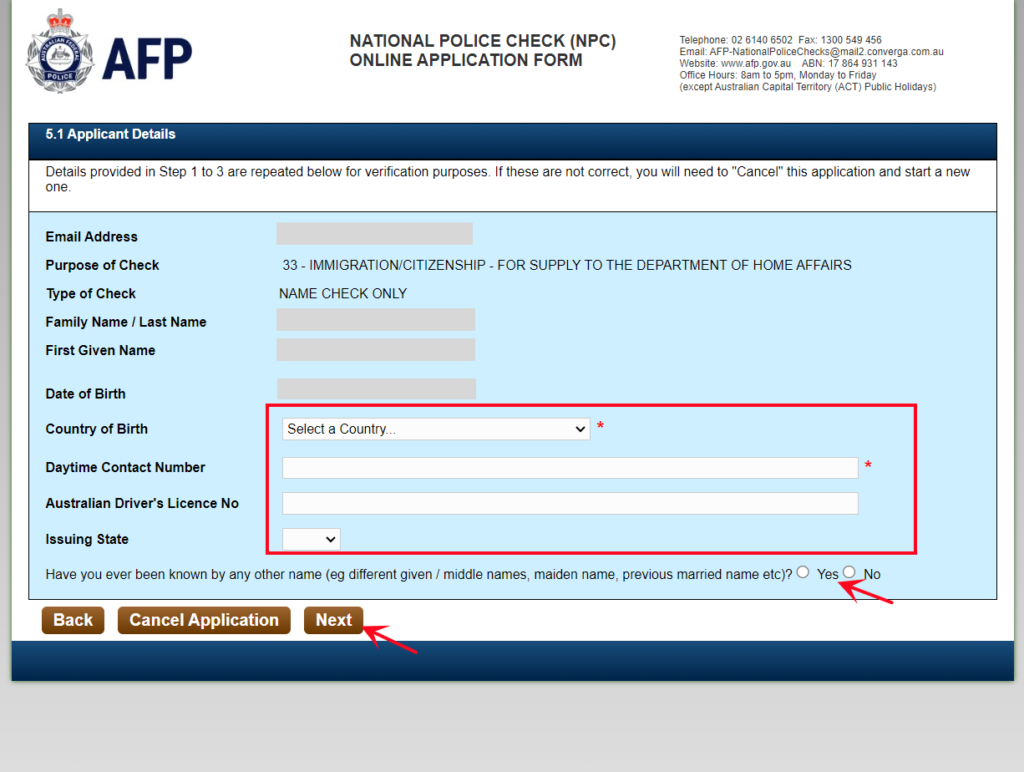Viewport: 1024px width, 772px height.
Task: Click the Daytime Contact Number input field
Action: coord(569,467)
